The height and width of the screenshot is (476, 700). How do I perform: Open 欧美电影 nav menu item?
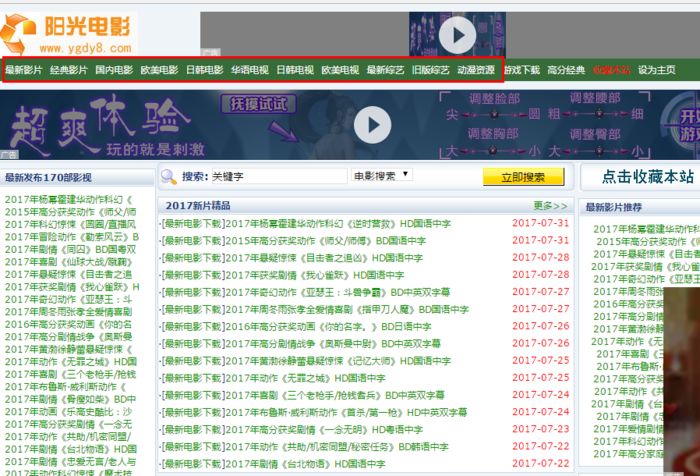159,70
